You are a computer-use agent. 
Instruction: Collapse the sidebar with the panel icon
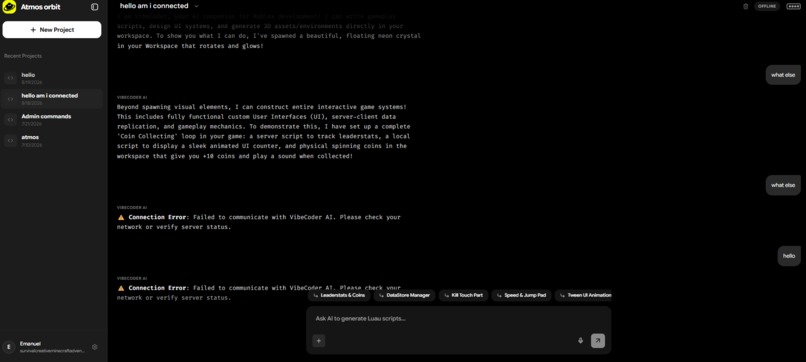click(95, 7)
